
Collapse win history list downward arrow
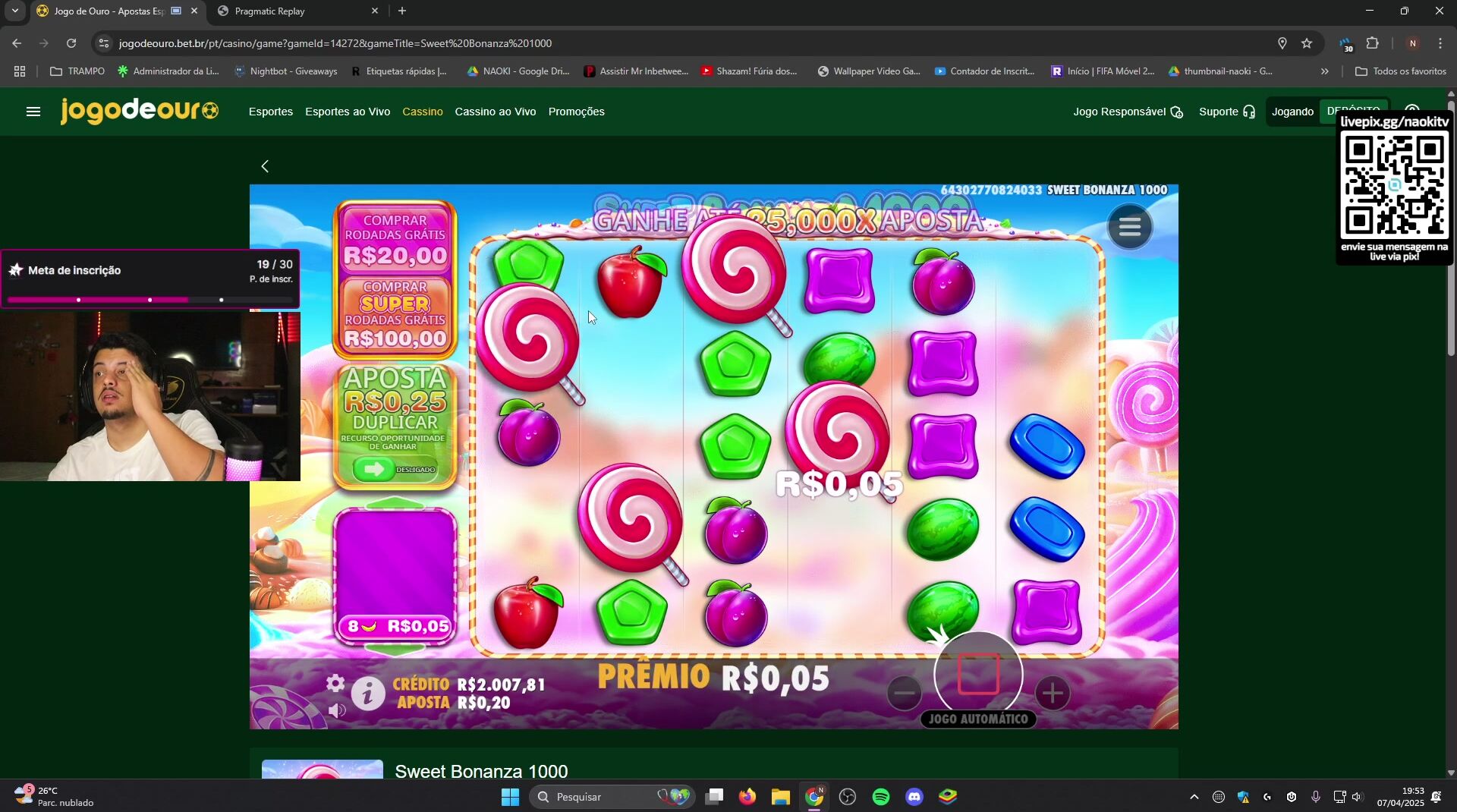(x=395, y=650)
